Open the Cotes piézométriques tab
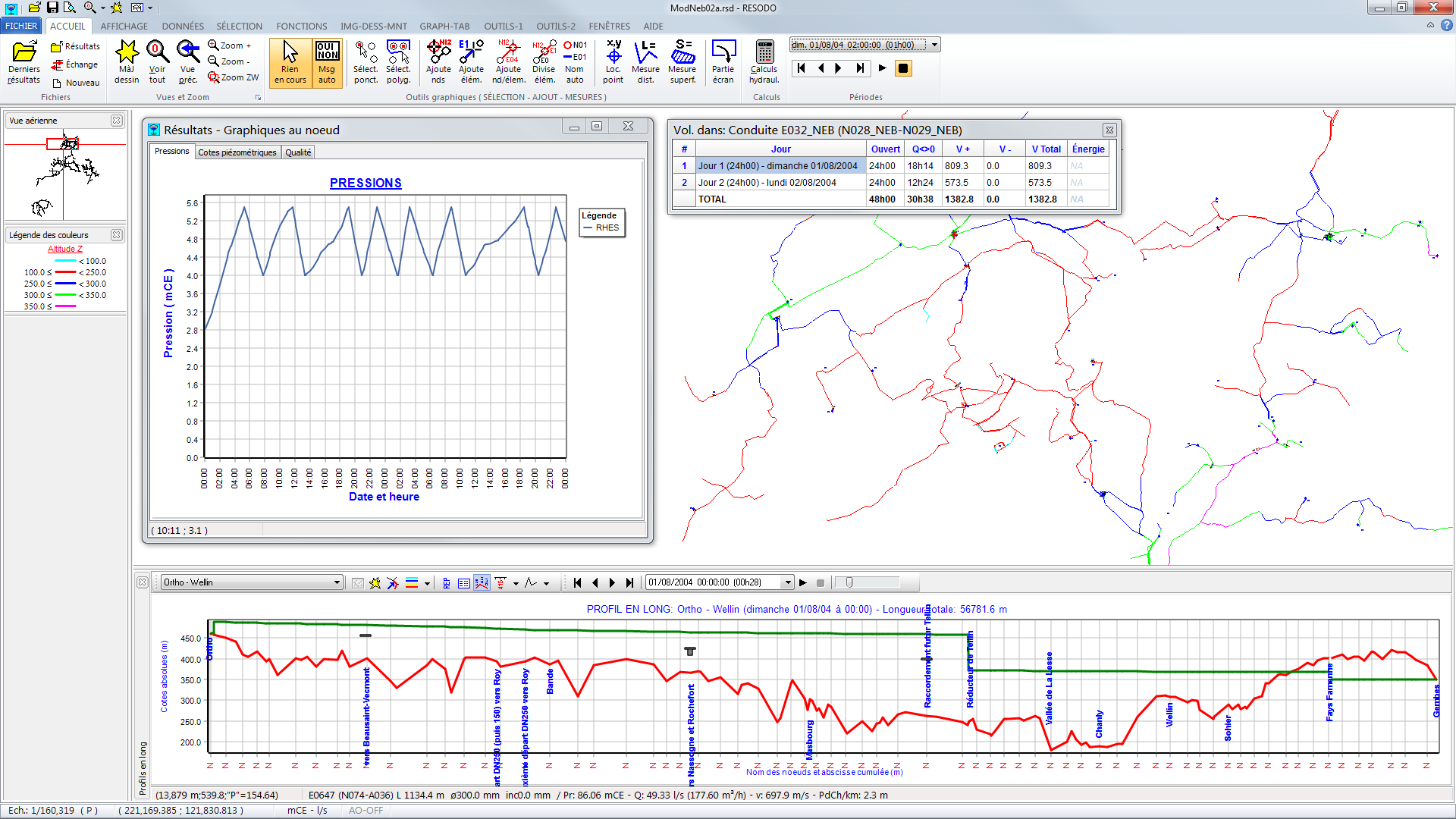Viewport: 1456px width, 819px height. 237,152
